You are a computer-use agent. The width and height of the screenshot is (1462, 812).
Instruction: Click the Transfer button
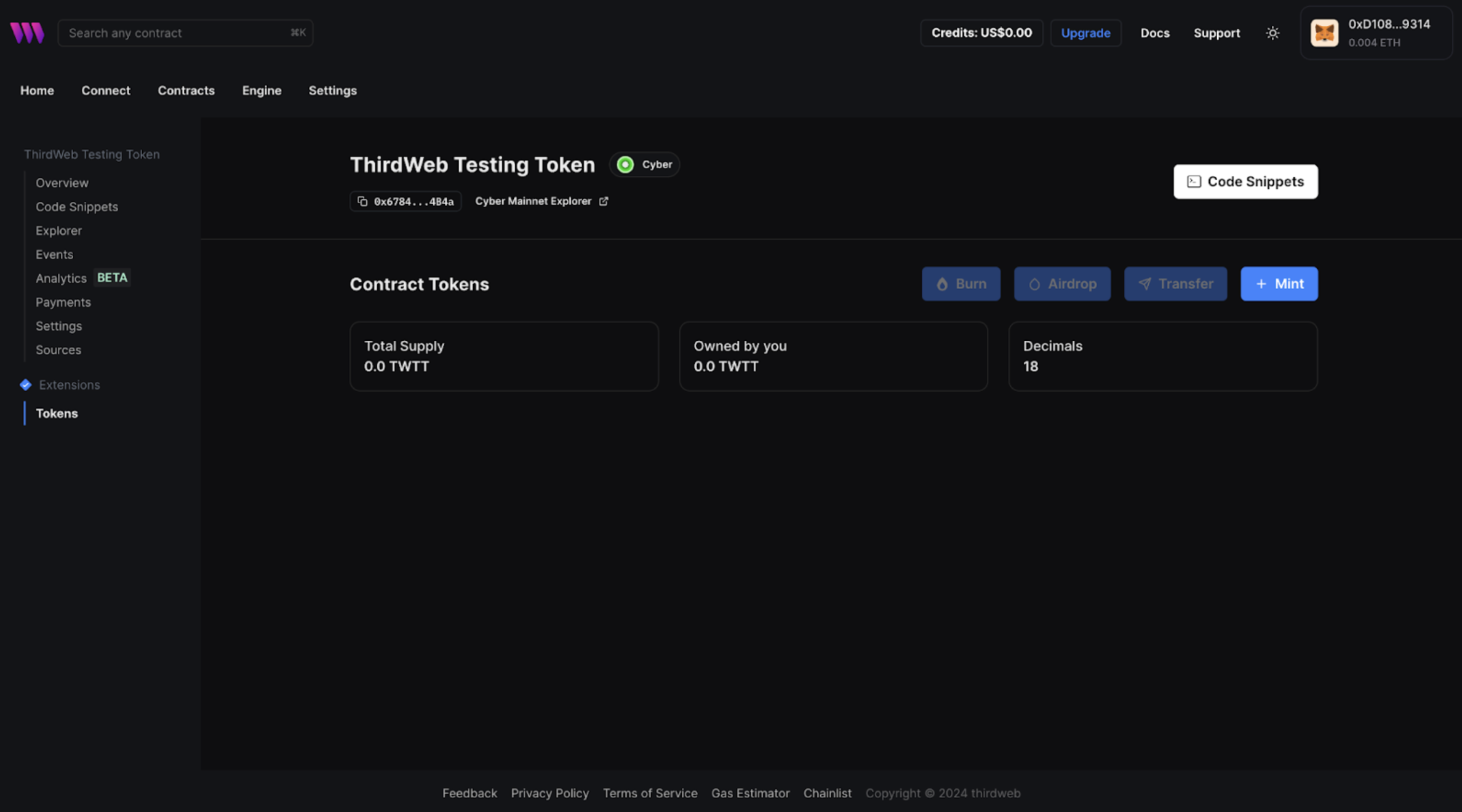[x=1175, y=284]
